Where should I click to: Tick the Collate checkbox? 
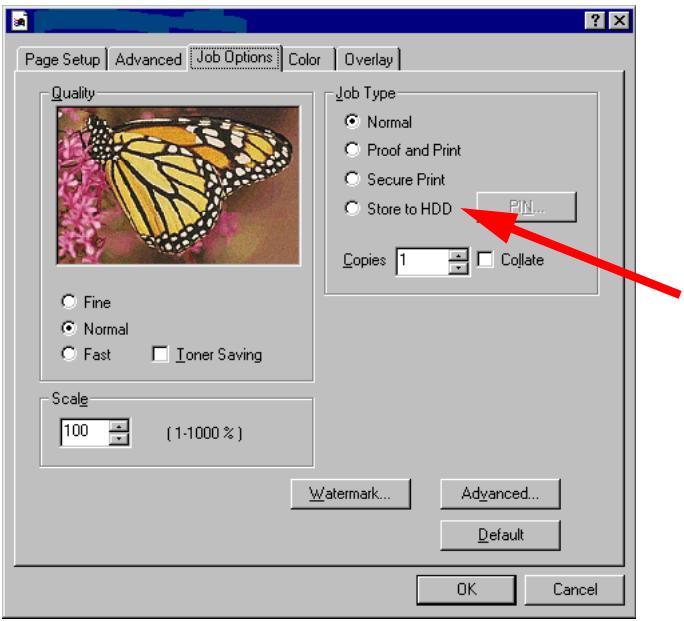pyautogui.click(x=486, y=259)
